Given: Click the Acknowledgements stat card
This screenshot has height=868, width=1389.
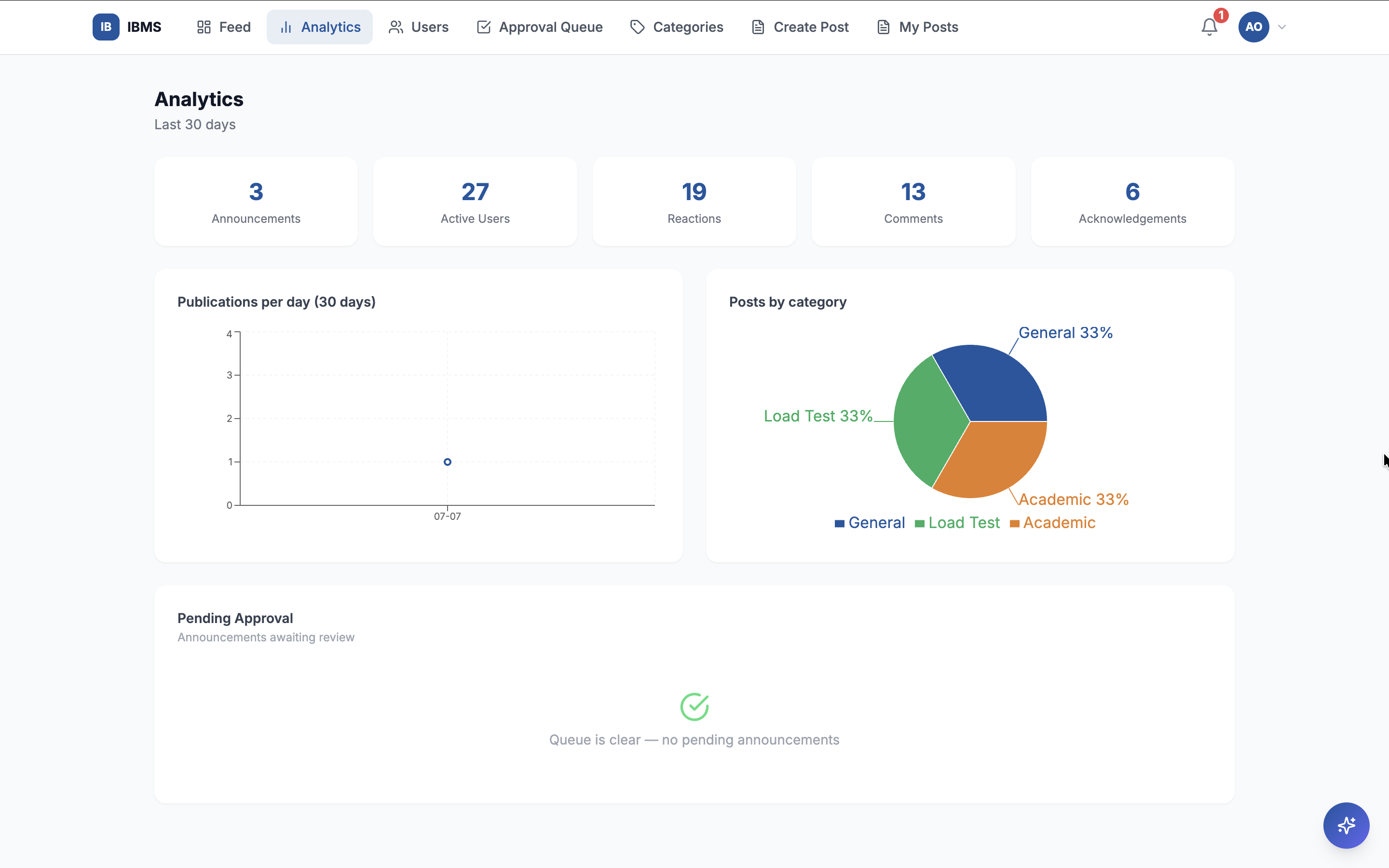Looking at the screenshot, I should [x=1132, y=202].
